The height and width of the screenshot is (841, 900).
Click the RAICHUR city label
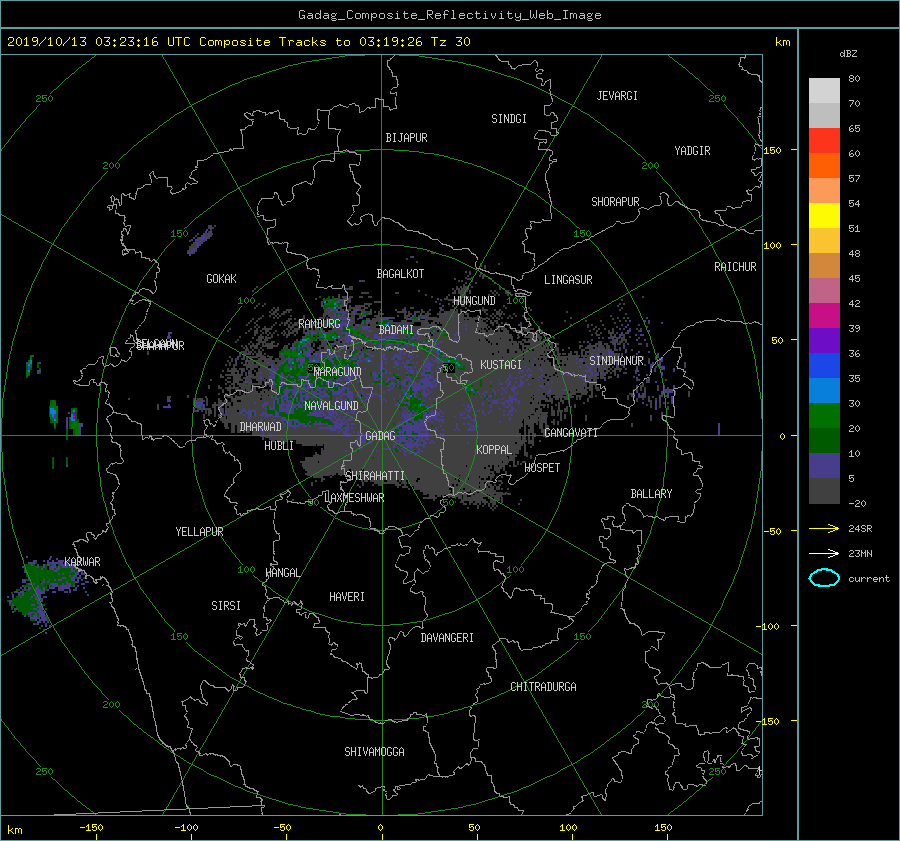pos(735,267)
